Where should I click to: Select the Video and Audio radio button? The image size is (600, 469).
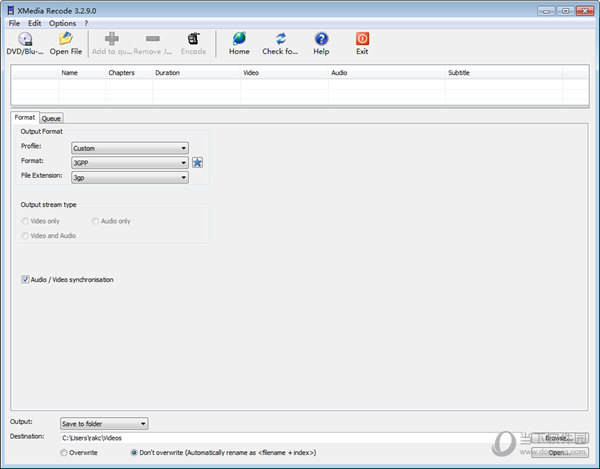pos(25,236)
